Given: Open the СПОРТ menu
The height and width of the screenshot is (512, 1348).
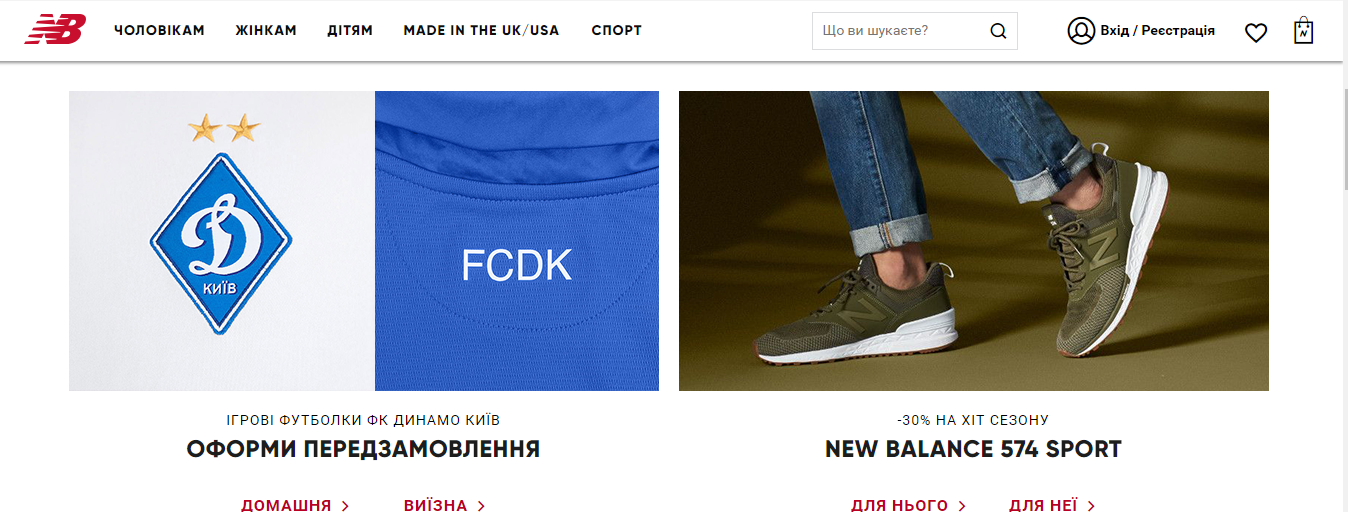Looking at the screenshot, I should (x=617, y=30).
